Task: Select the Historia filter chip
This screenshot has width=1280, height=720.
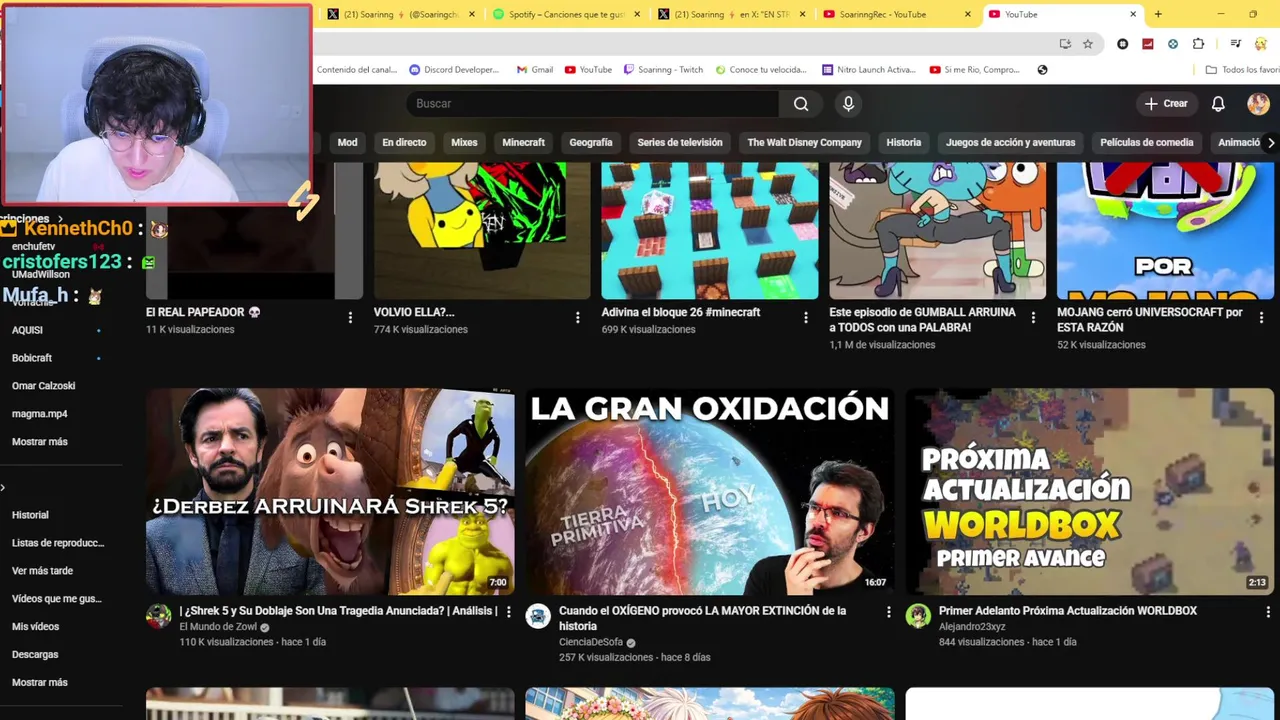Action: coord(903,142)
